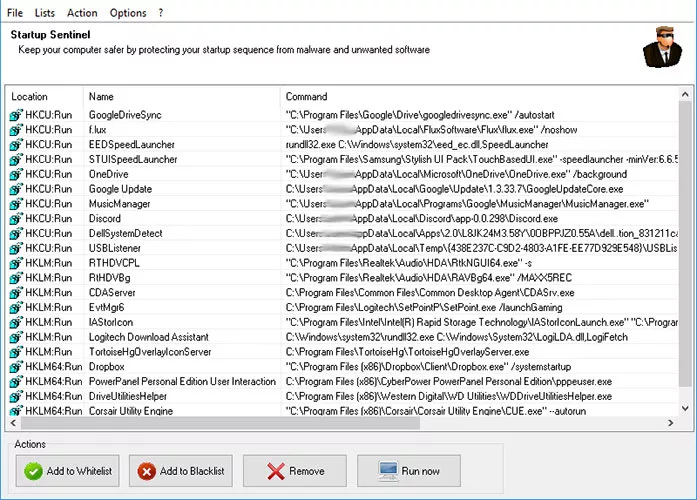The image size is (697, 500).
Task: Click the f.lux row icon
Action: (x=16, y=130)
